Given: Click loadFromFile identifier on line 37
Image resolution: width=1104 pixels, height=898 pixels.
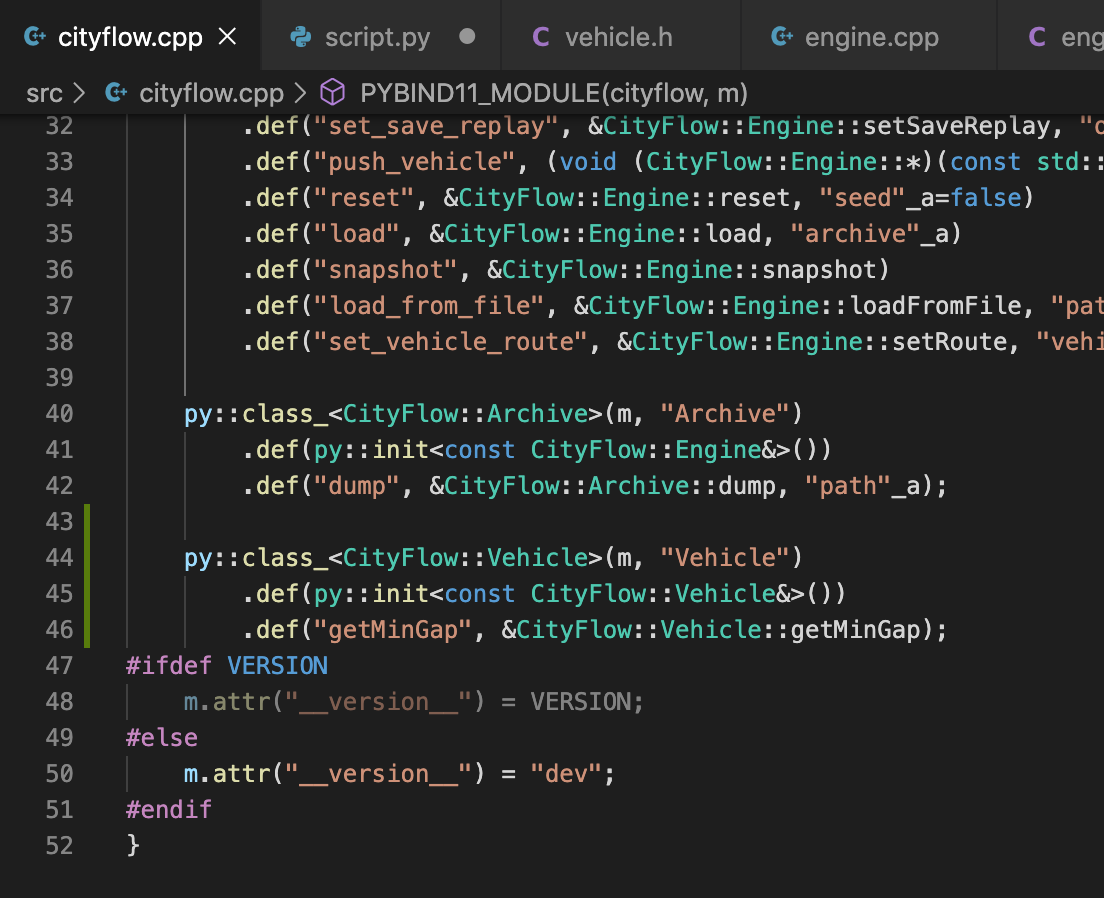Looking at the screenshot, I should point(936,306).
